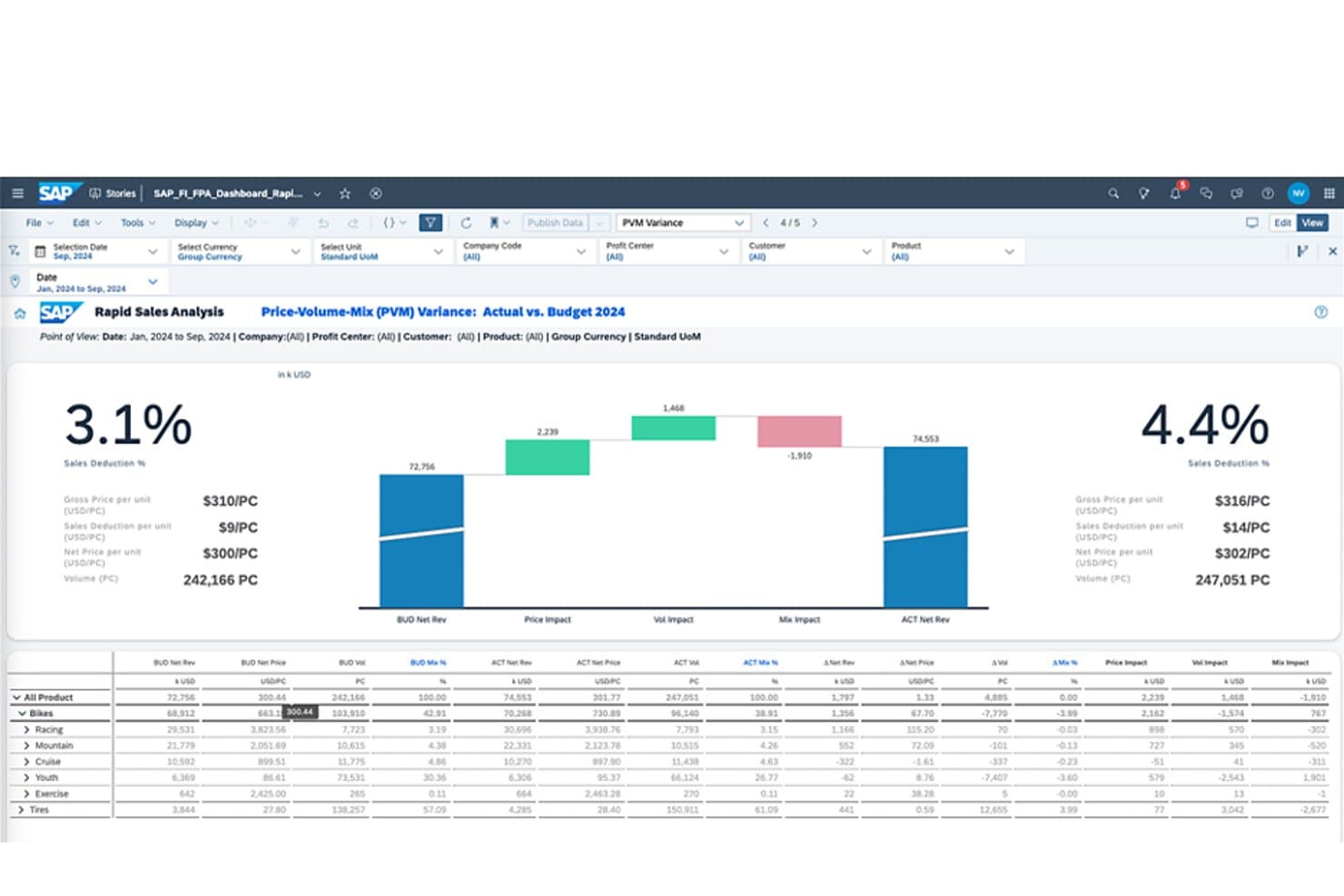Screen dimensions: 1344x896
Task: Open the hamburger navigation menu
Action: click(17, 193)
